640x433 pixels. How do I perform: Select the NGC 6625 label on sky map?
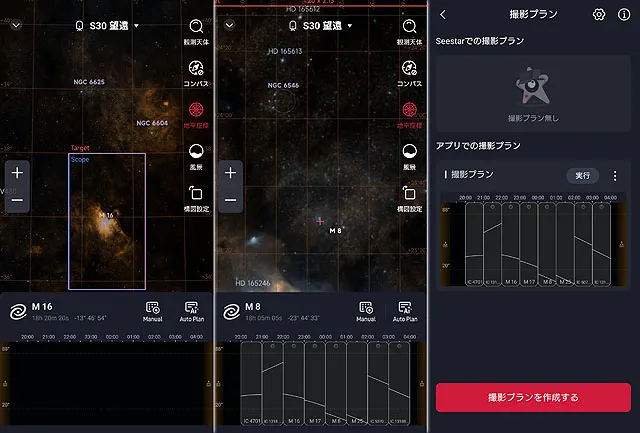89,82
